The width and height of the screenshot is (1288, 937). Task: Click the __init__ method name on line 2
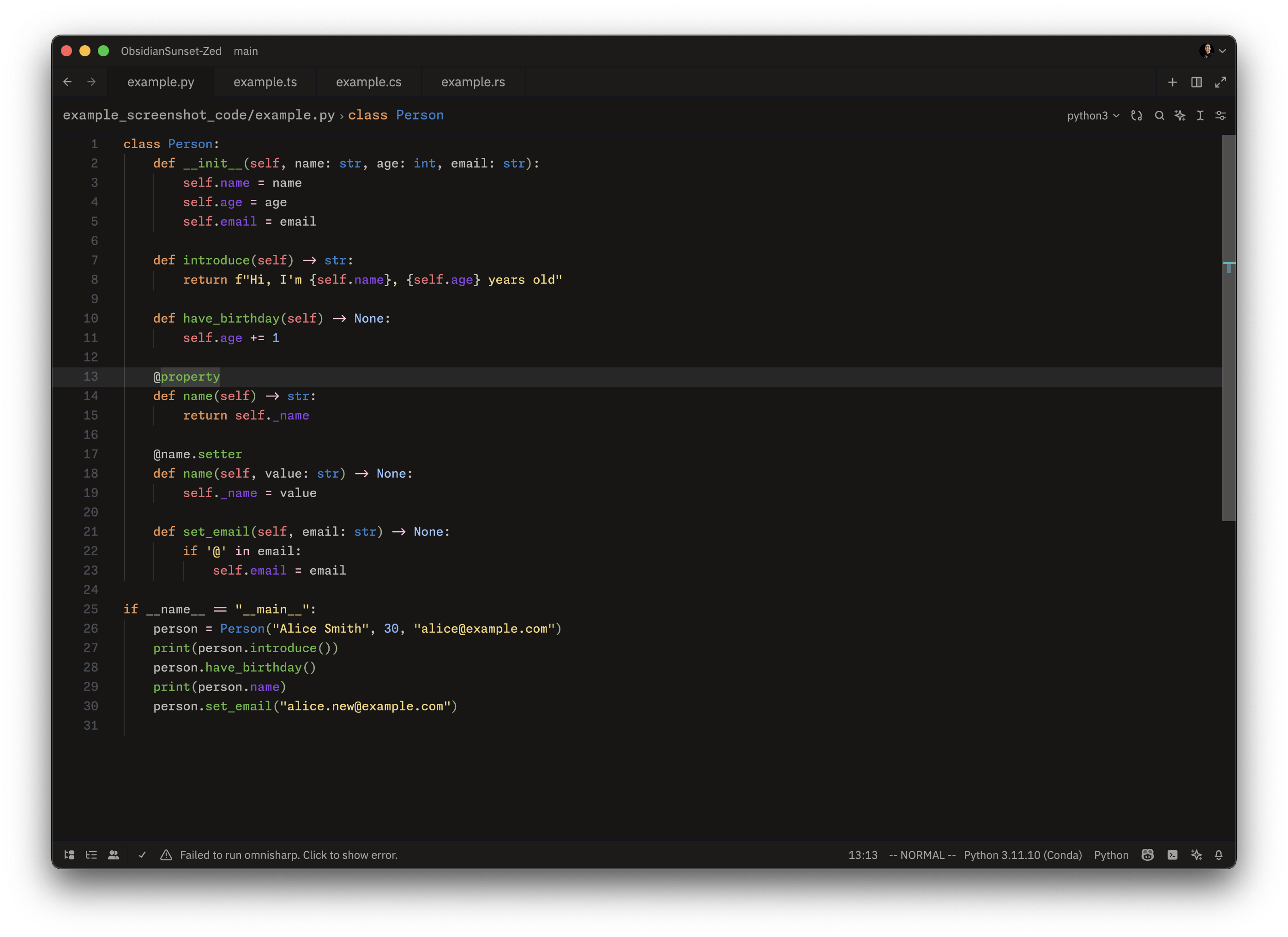pyautogui.click(x=213, y=163)
